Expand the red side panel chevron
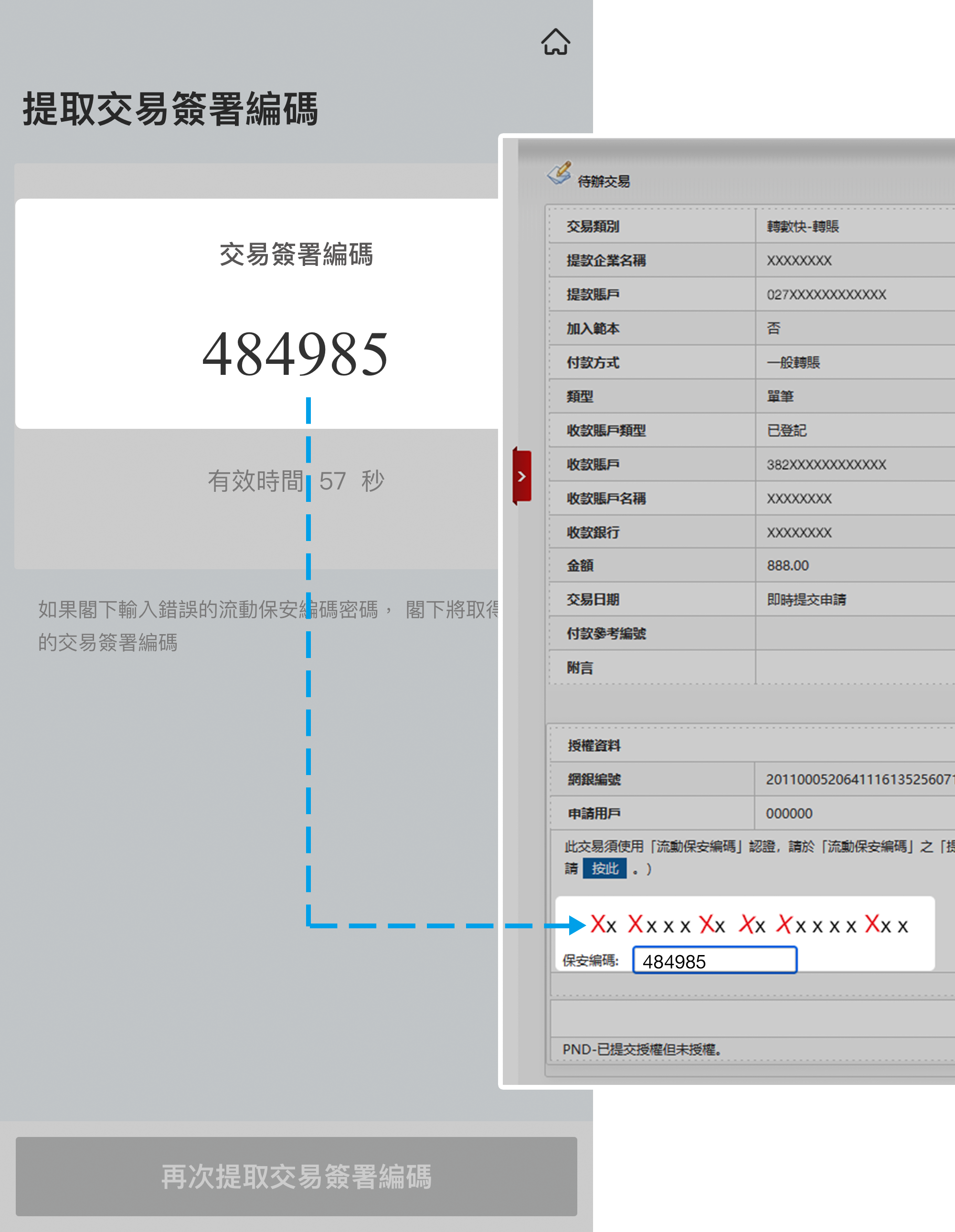Screen dimensions: 955x1232 (x=522, y=477)
